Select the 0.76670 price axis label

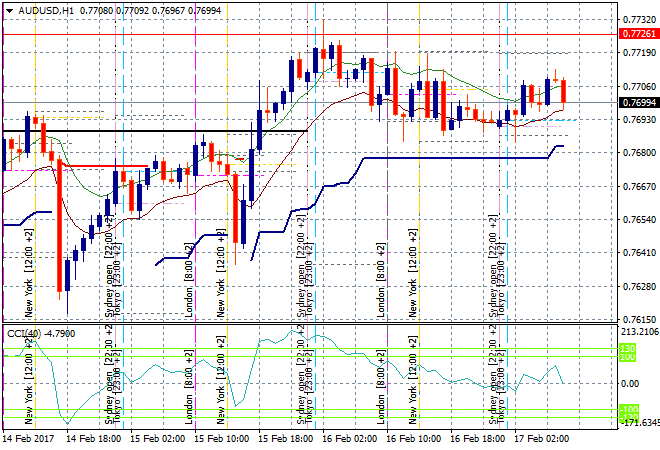coord(639,186)
